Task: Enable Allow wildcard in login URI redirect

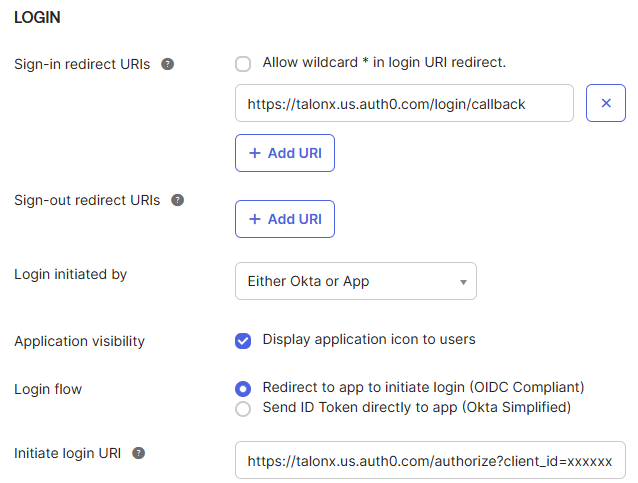Action: (243, 64)
